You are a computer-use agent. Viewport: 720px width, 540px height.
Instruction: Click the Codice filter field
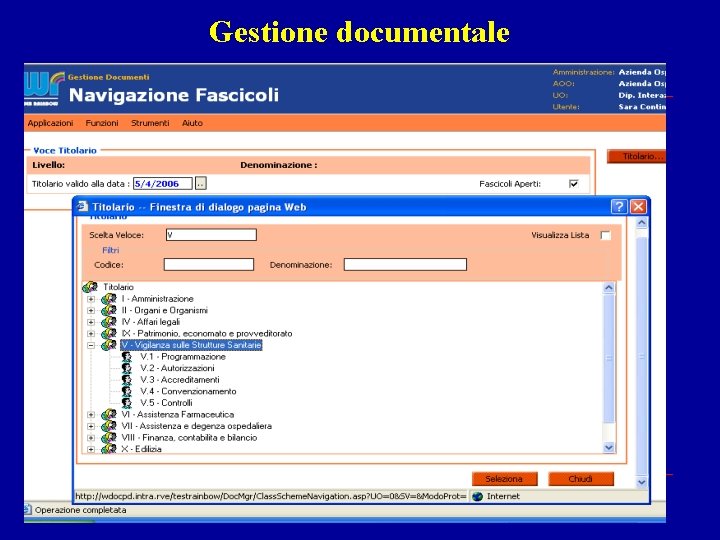tap(209, 264)
